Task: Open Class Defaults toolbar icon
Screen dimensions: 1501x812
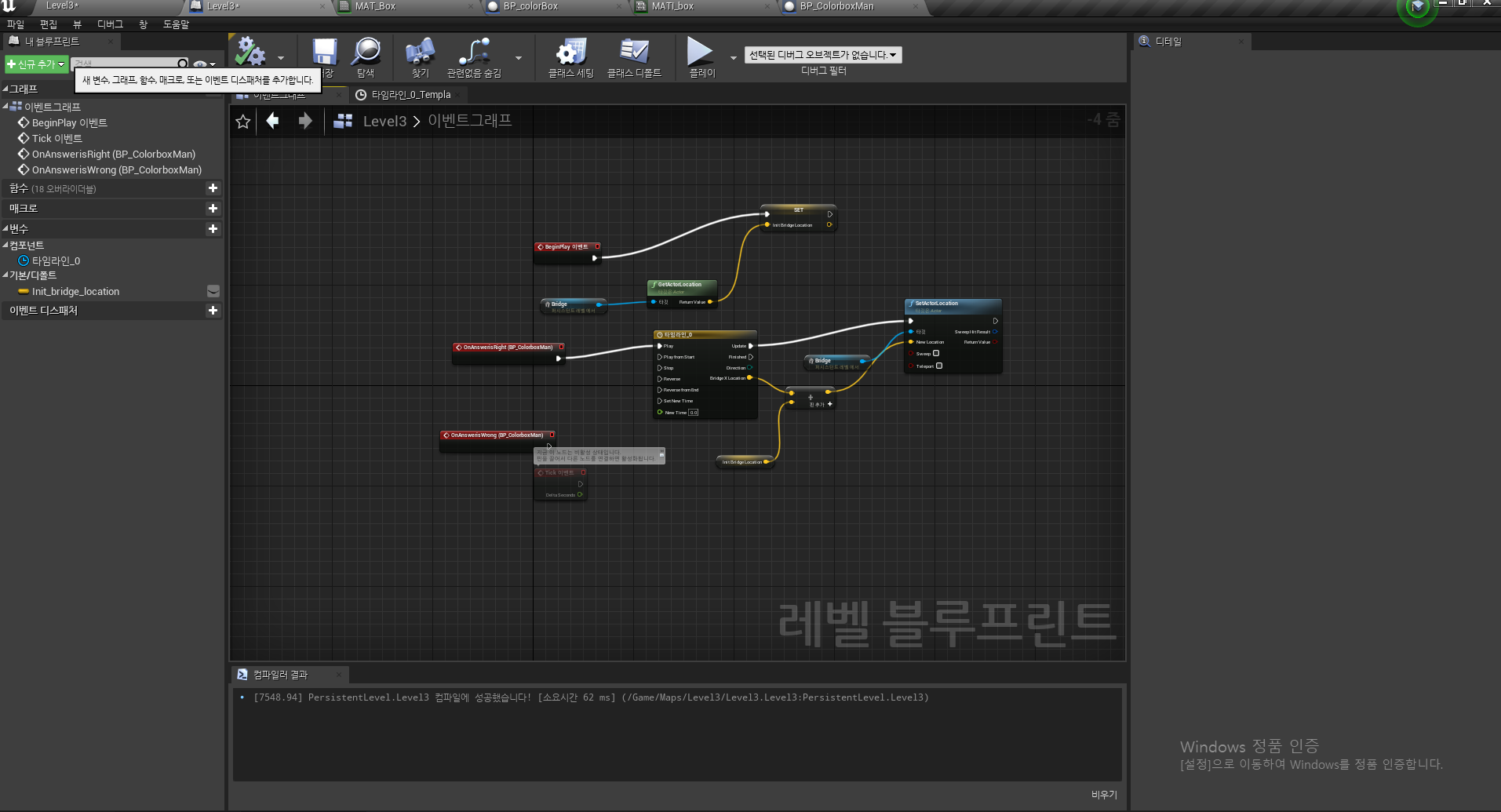Action: coord(634,52)
